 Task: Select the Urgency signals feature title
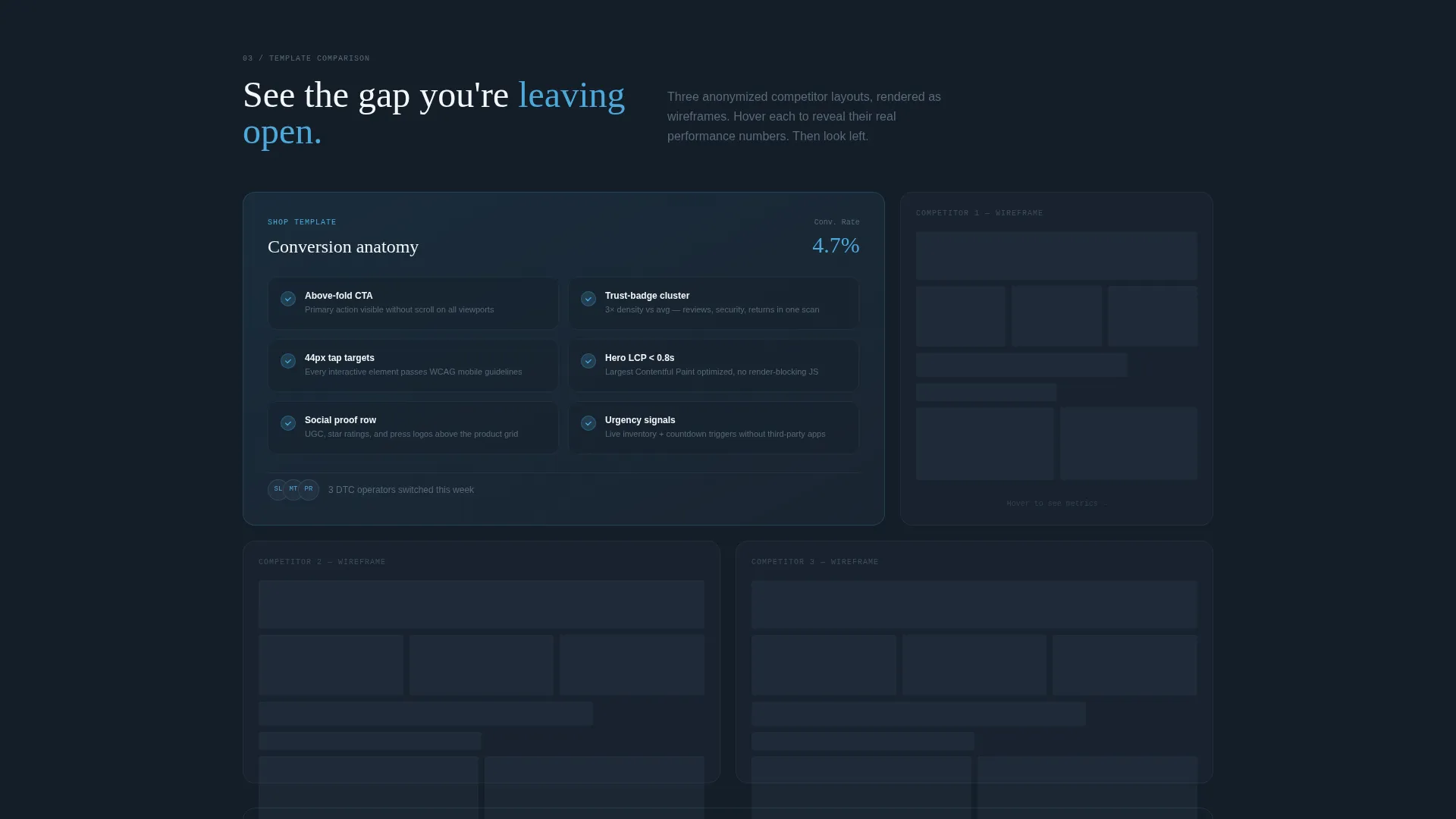(640, 420)
